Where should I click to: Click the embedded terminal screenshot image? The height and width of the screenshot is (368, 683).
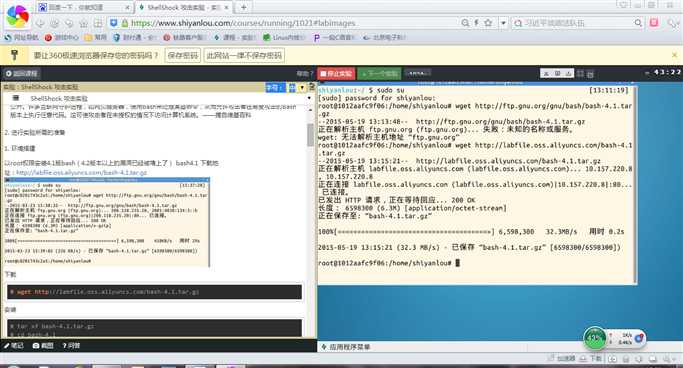(107, 222)
